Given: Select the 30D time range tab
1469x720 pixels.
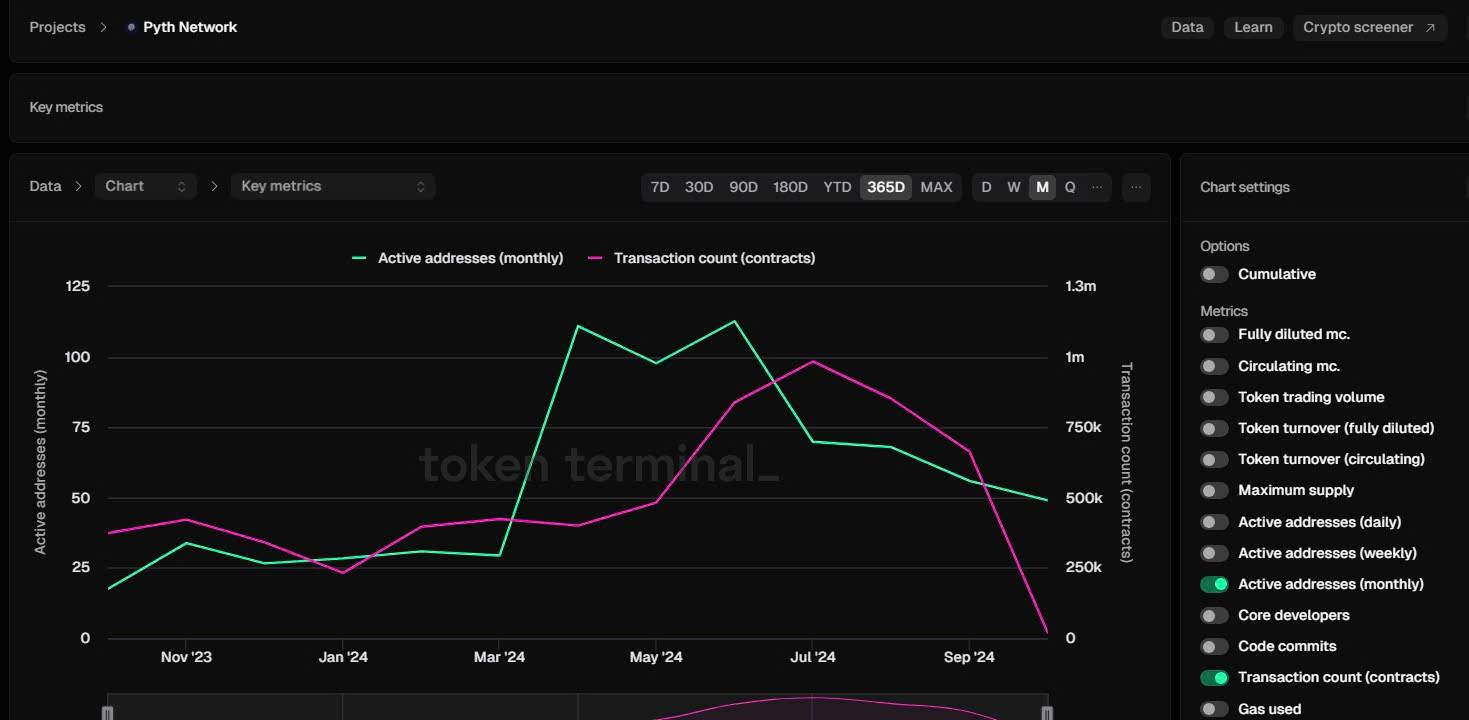Looking at the screenshot, I should (x=699, y=187).
